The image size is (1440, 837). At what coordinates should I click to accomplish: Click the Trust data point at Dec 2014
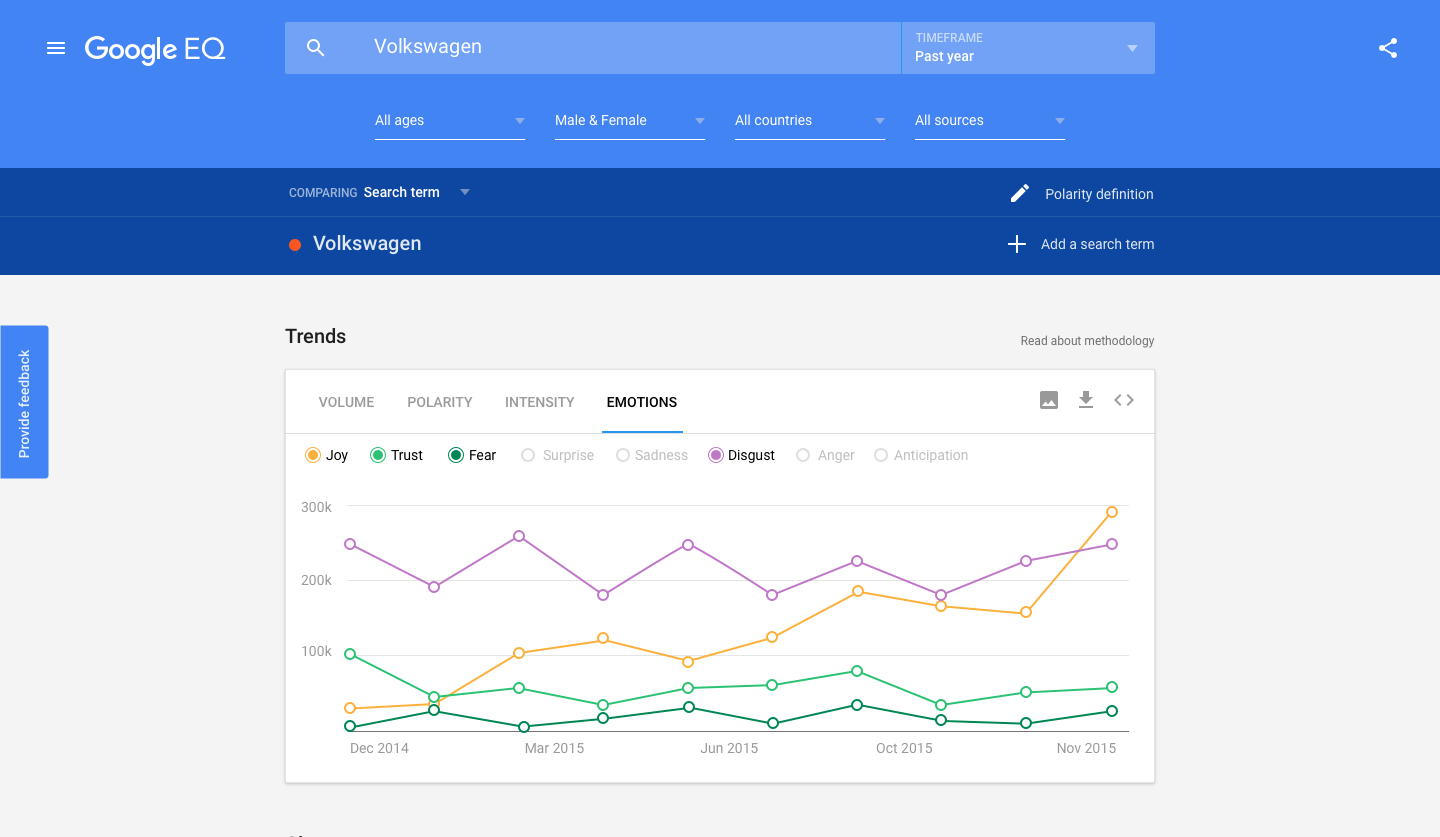point(350,654)
